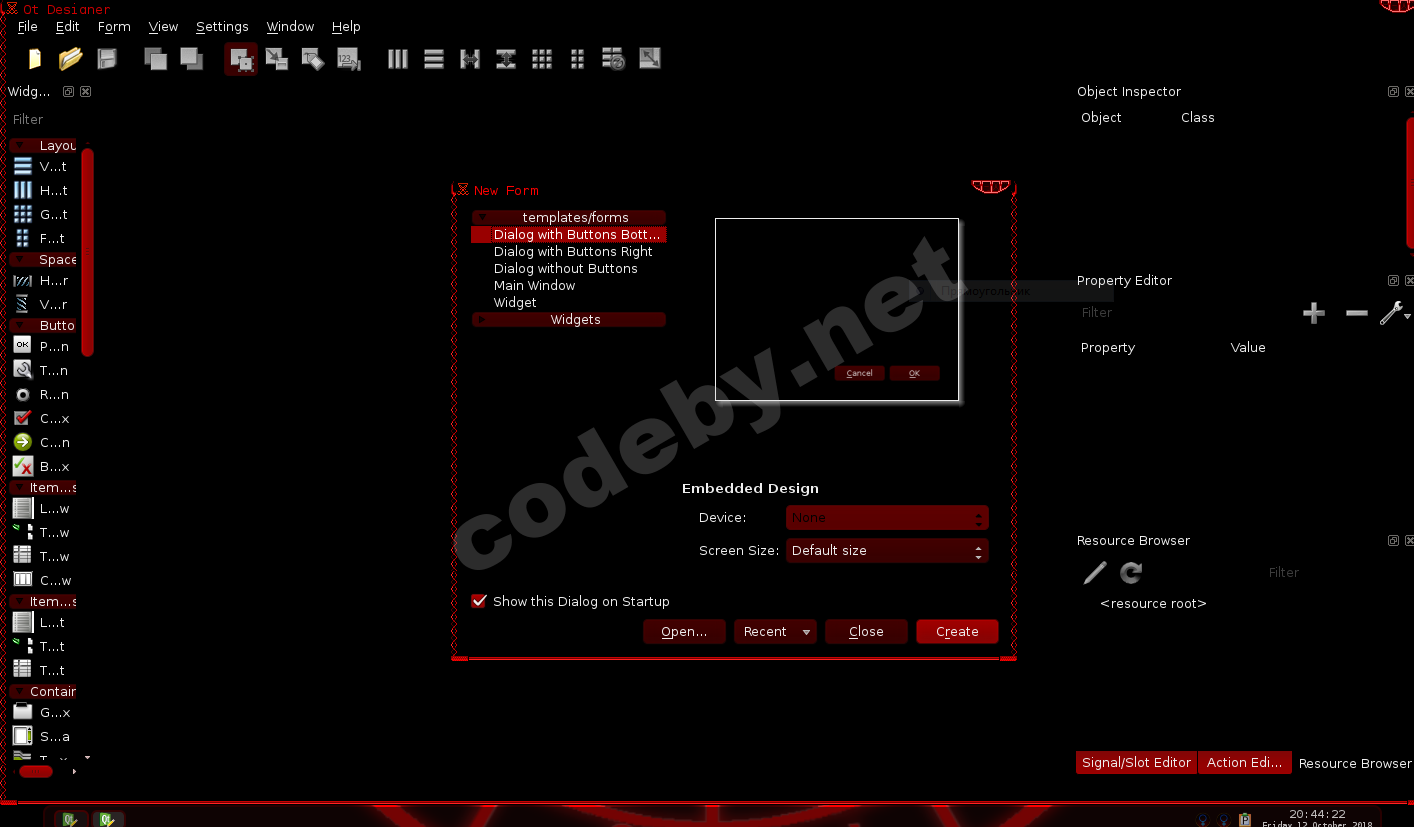Click the New Form toolbar icon
This screenshot has width=1414, height=827.
(x=35, y=59)
